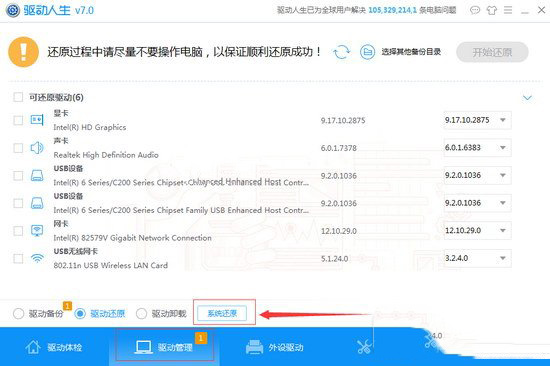Open the 3.2.4.0 version dropdown

point(477,258)
